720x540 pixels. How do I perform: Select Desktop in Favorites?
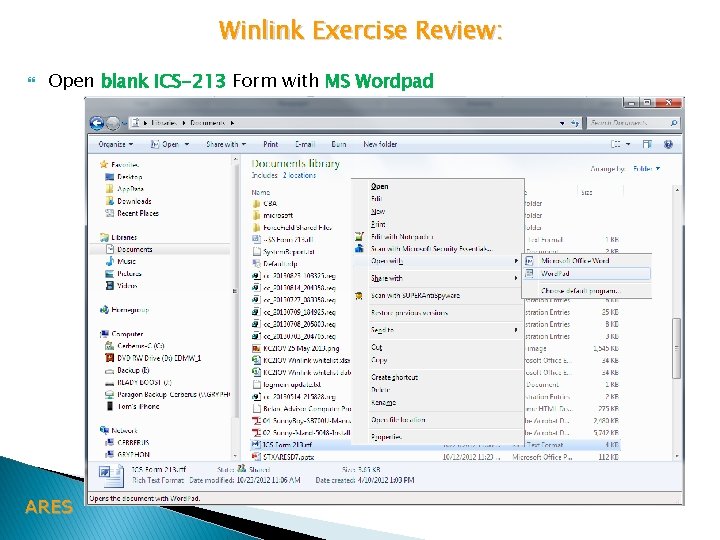click(x=124, y=177)
